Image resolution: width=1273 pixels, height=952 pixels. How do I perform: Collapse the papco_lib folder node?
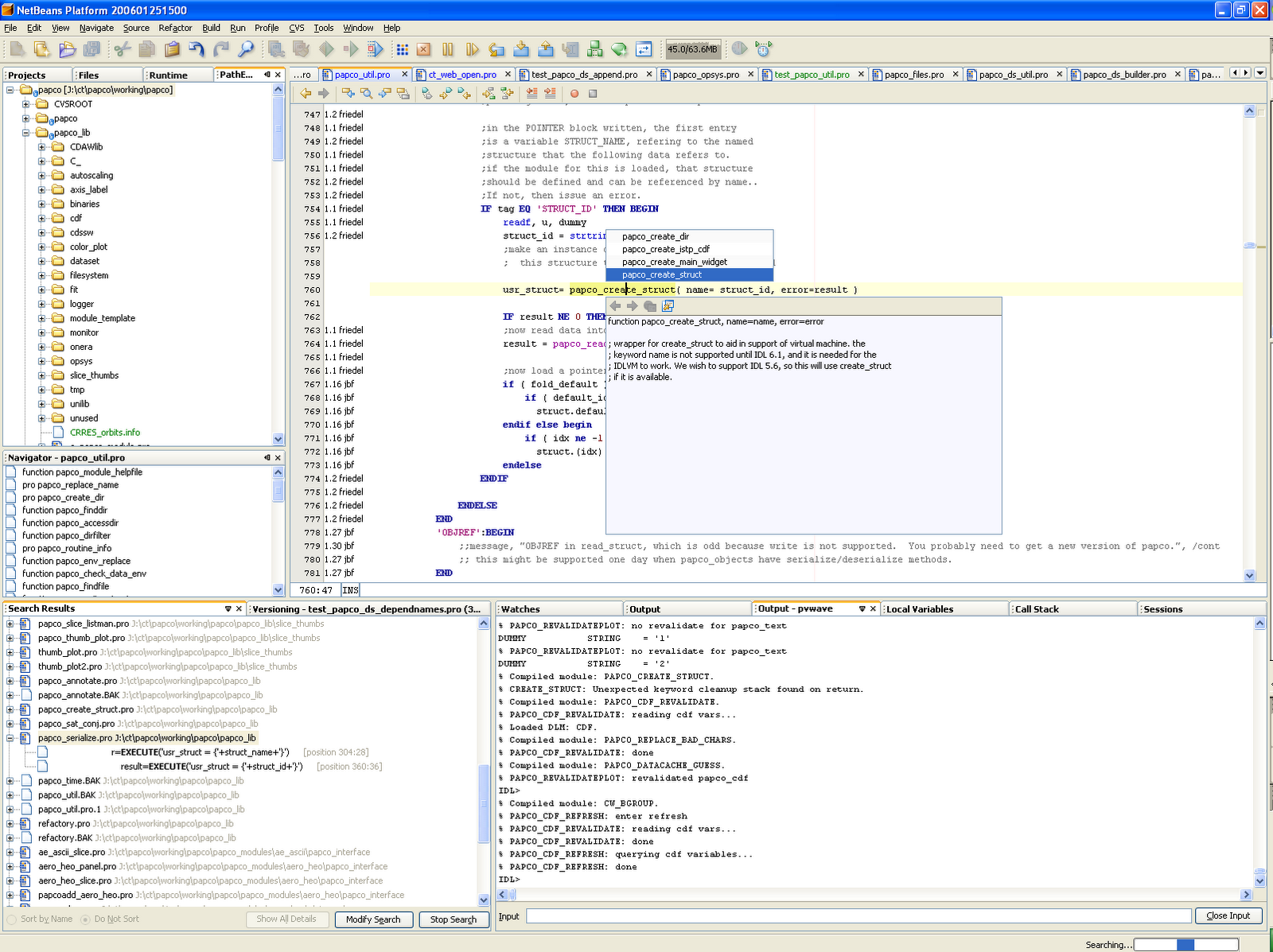click(x=26, y=133)
